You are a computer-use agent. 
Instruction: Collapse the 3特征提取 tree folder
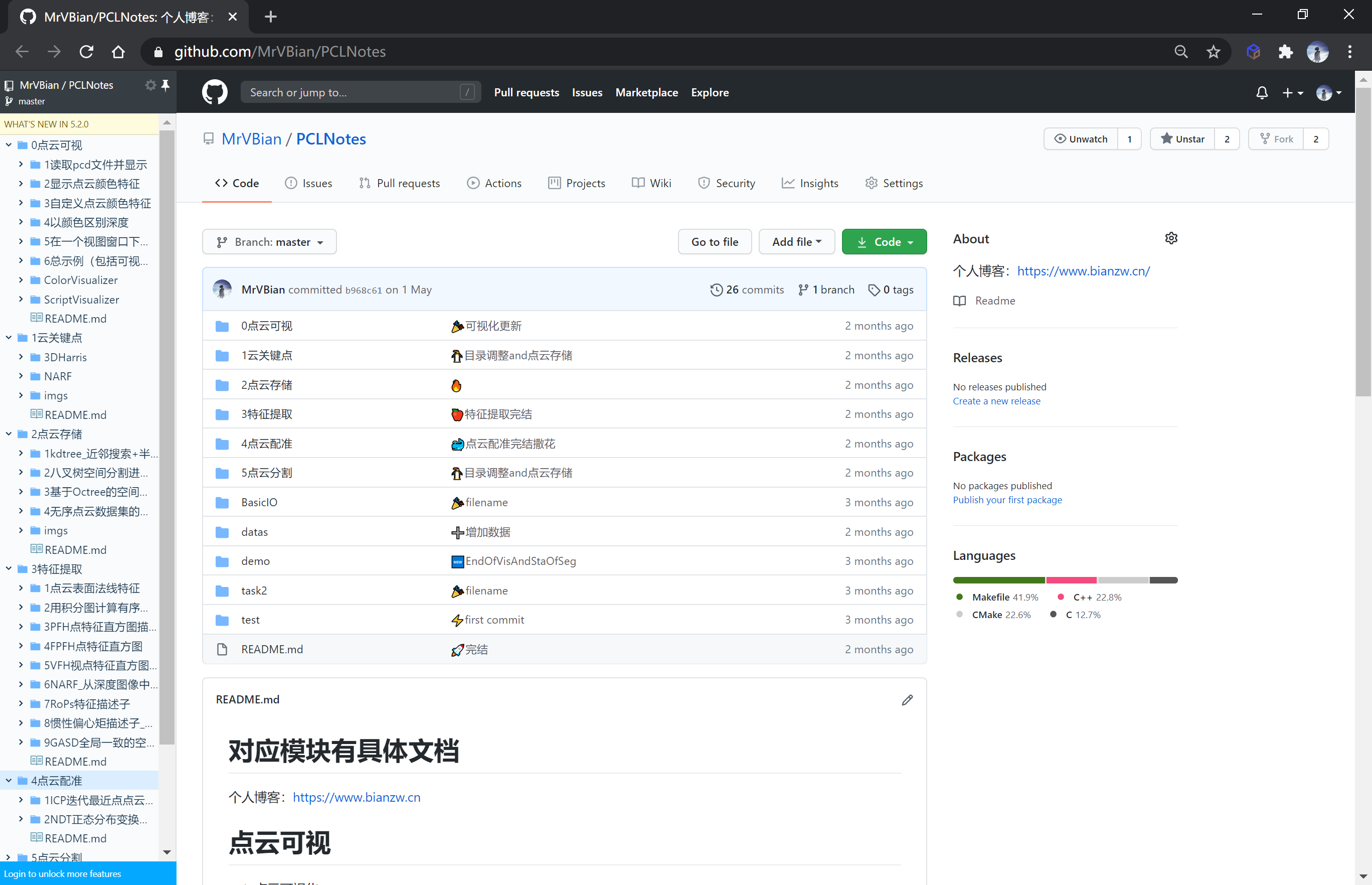[9, 569]
